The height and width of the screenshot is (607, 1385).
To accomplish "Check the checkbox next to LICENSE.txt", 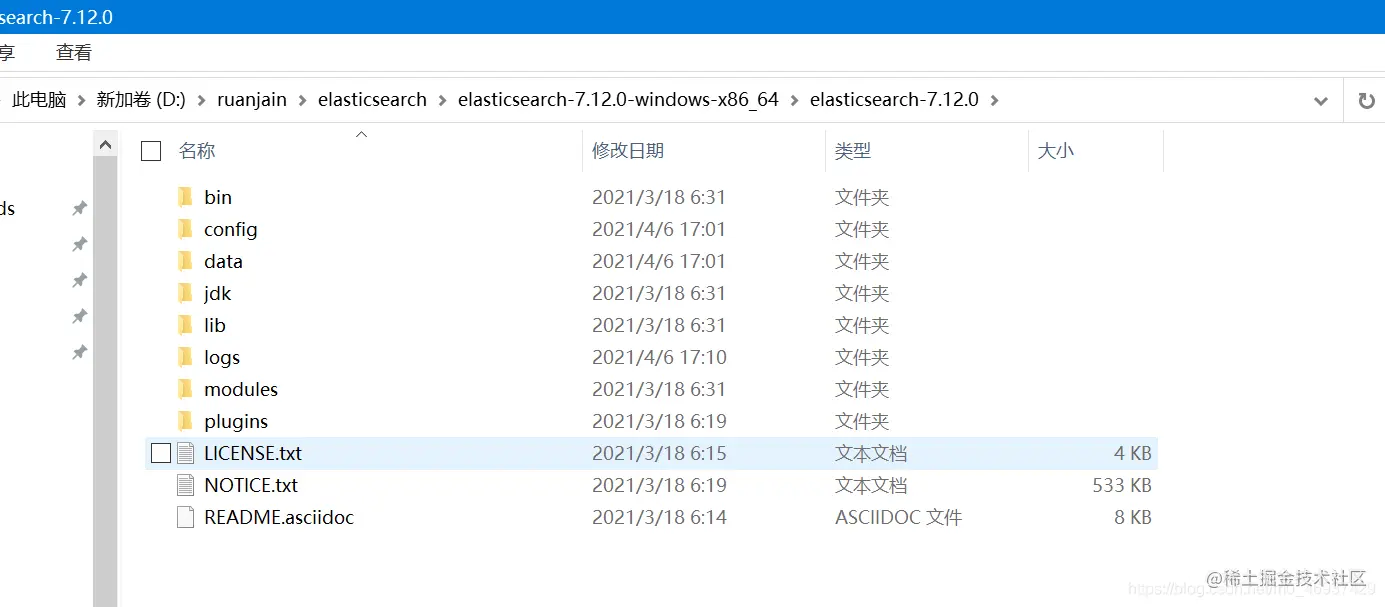I will pyautogui.click(x=159, y=452).
